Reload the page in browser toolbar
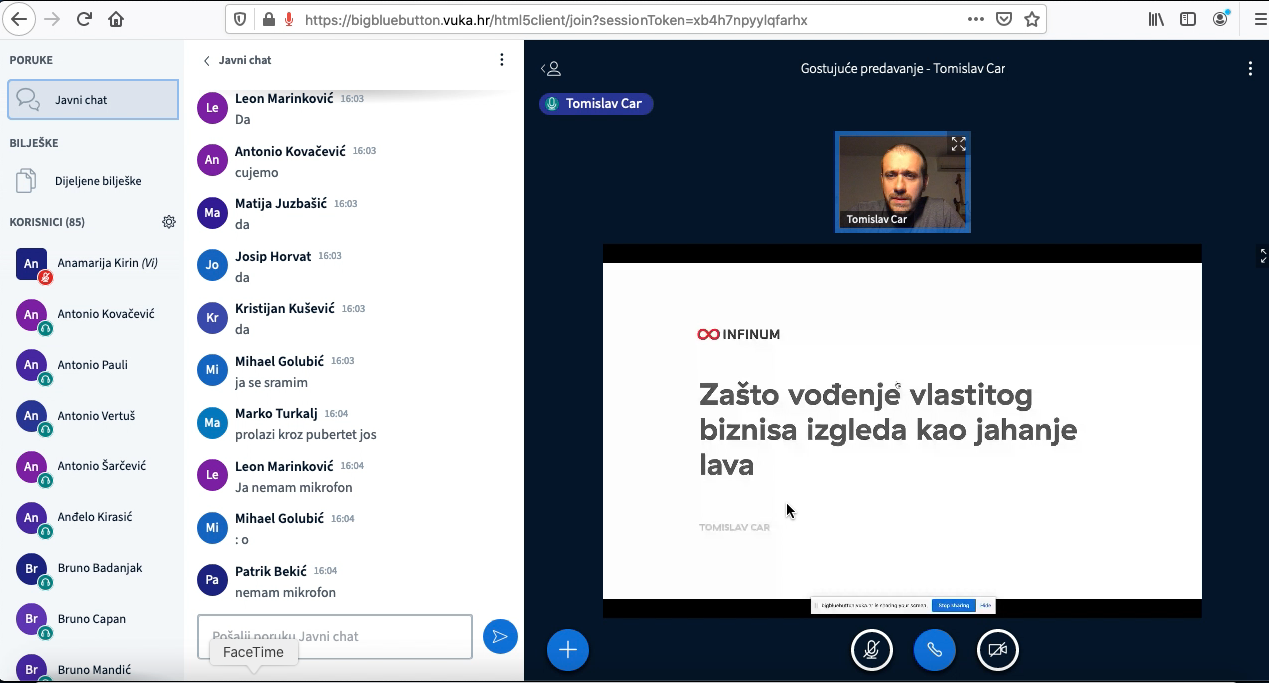Image resolution: width=1269 pixels, height=683 pixels. pos(84,19)
